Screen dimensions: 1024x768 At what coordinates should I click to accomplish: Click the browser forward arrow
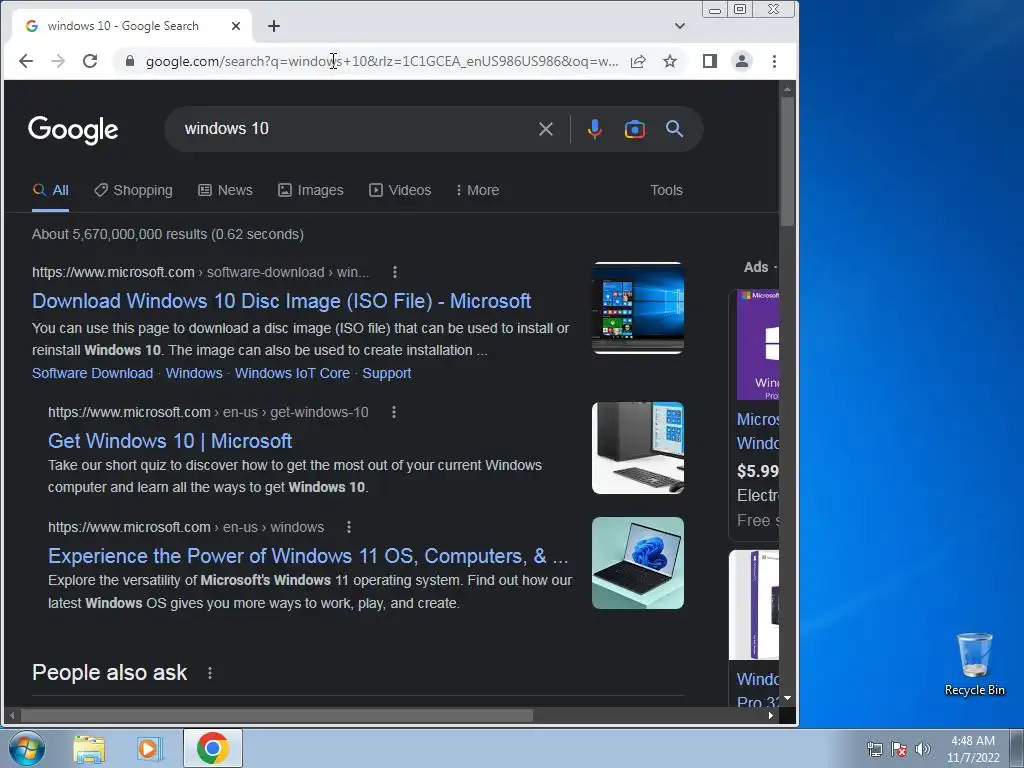point(58,61)
